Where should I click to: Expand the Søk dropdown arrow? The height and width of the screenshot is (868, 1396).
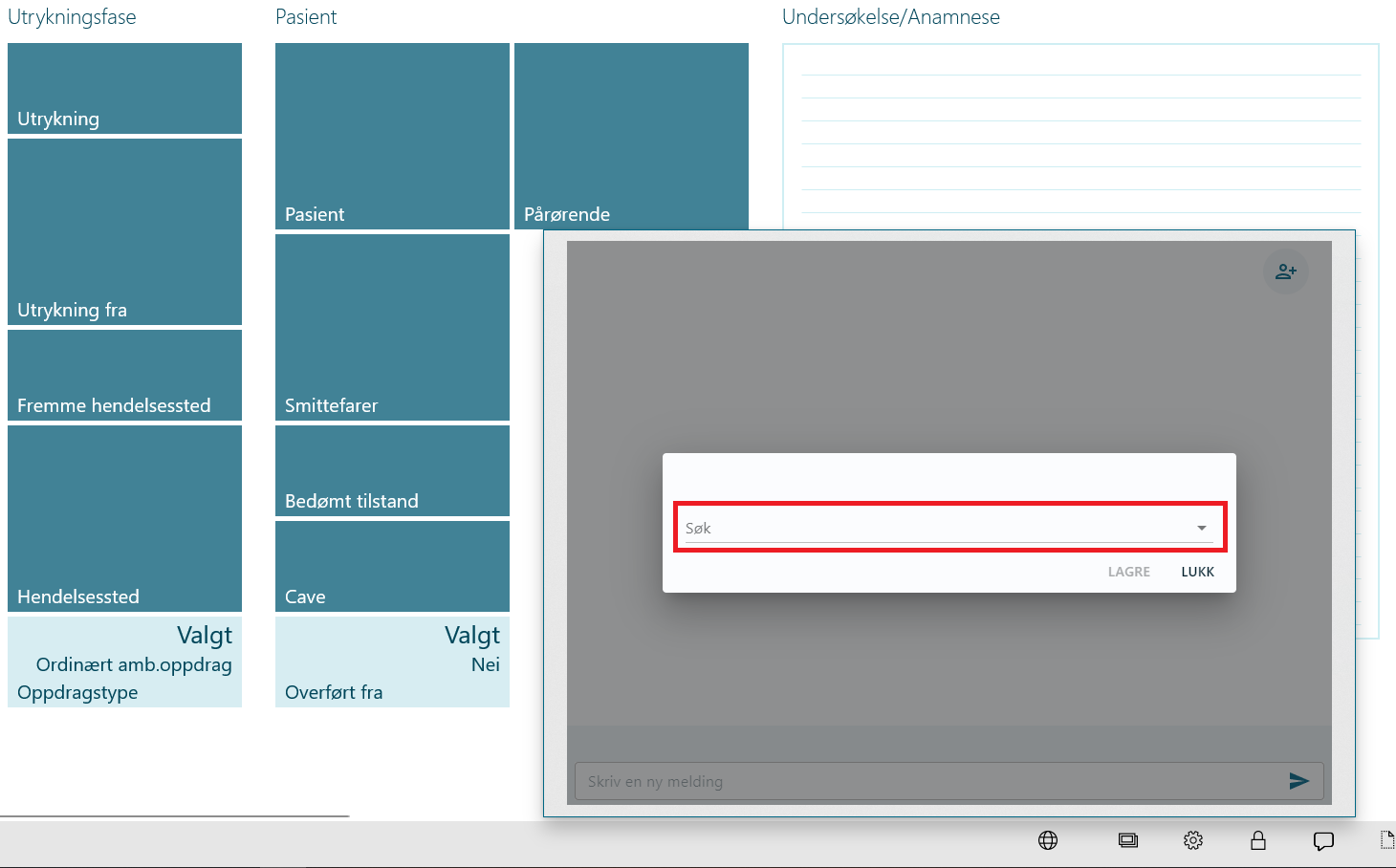click(1202, 528)
